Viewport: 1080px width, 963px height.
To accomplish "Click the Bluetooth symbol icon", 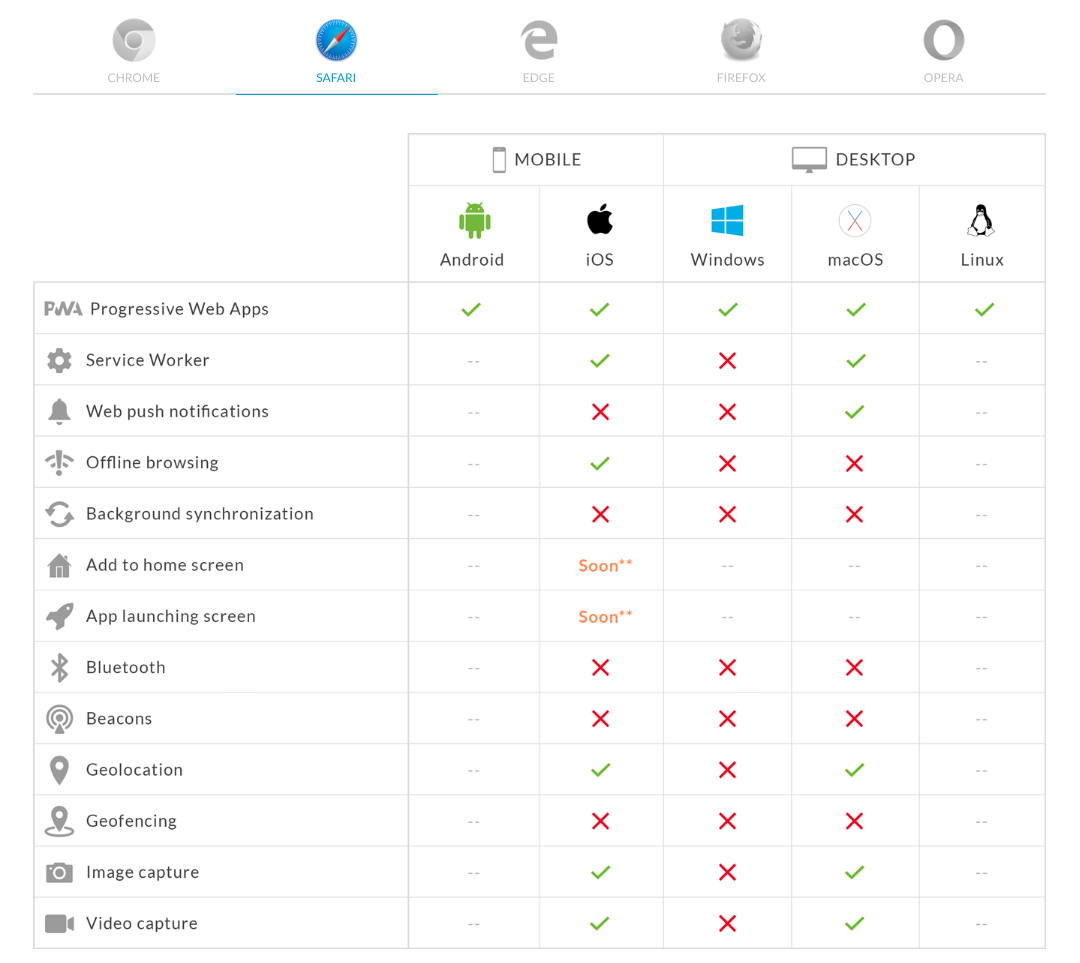I will point(60,667).
